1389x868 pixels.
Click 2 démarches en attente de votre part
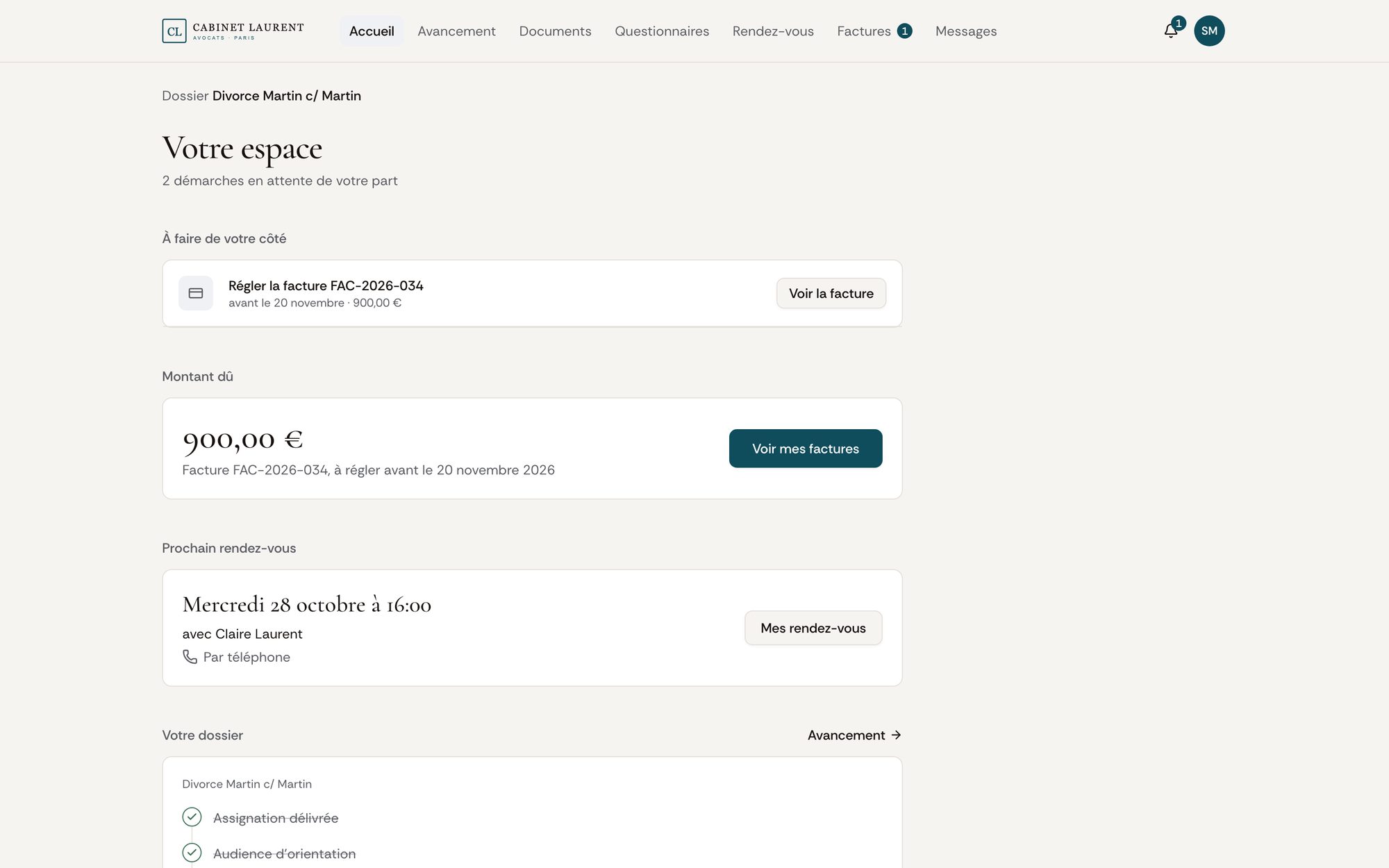tap(280, 181)
